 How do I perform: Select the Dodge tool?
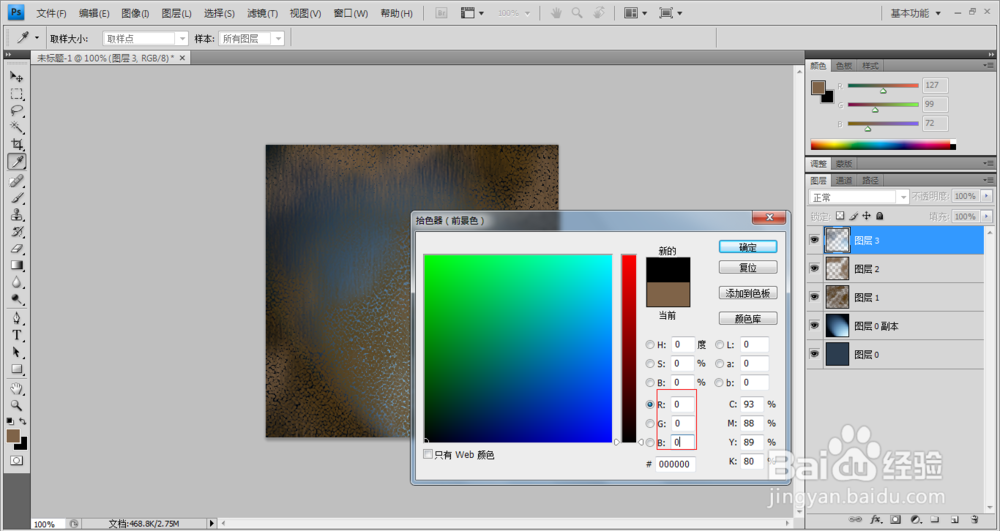pos(17,299)
